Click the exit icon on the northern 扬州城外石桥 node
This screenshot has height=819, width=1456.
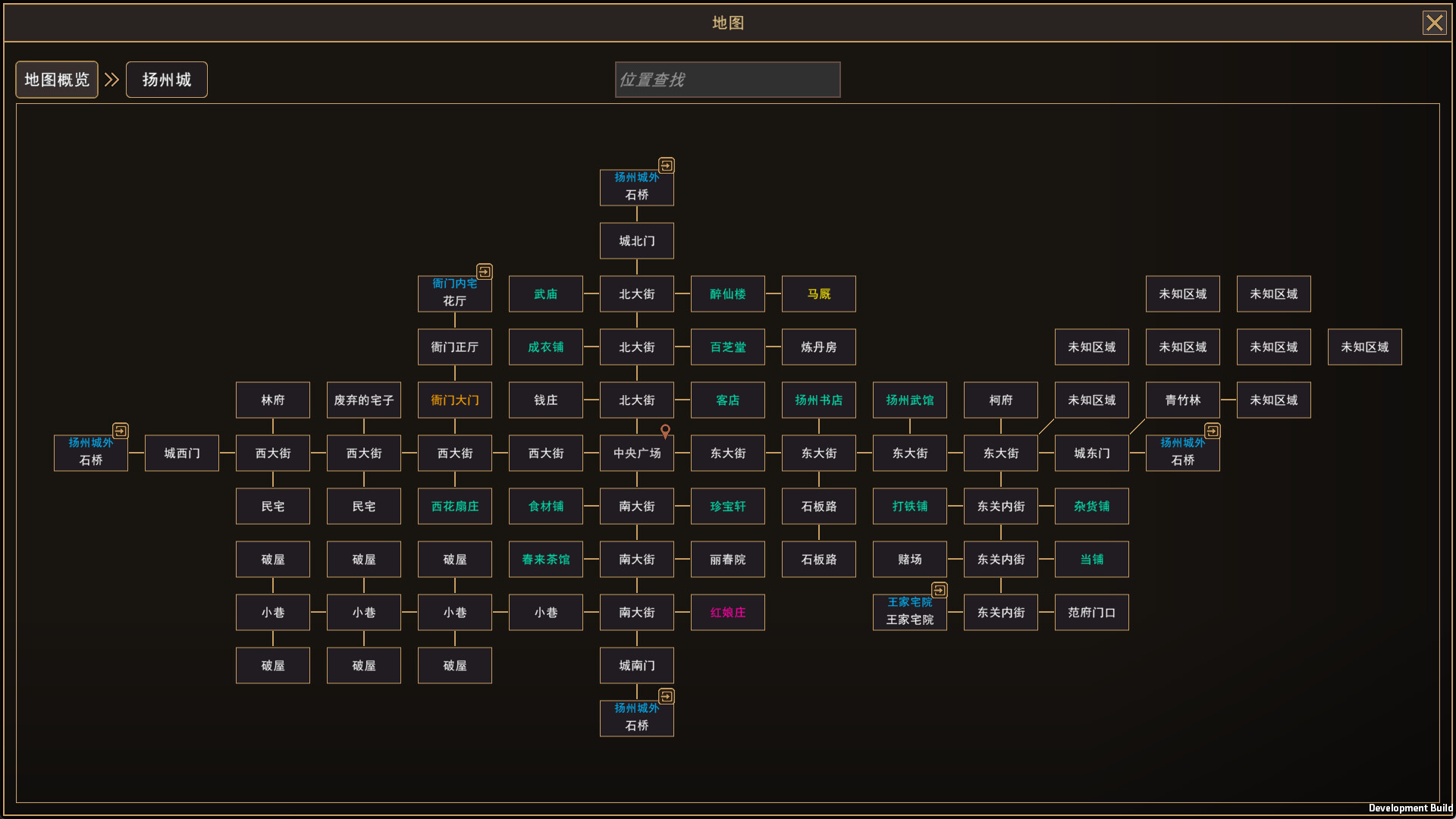point(667,165)
